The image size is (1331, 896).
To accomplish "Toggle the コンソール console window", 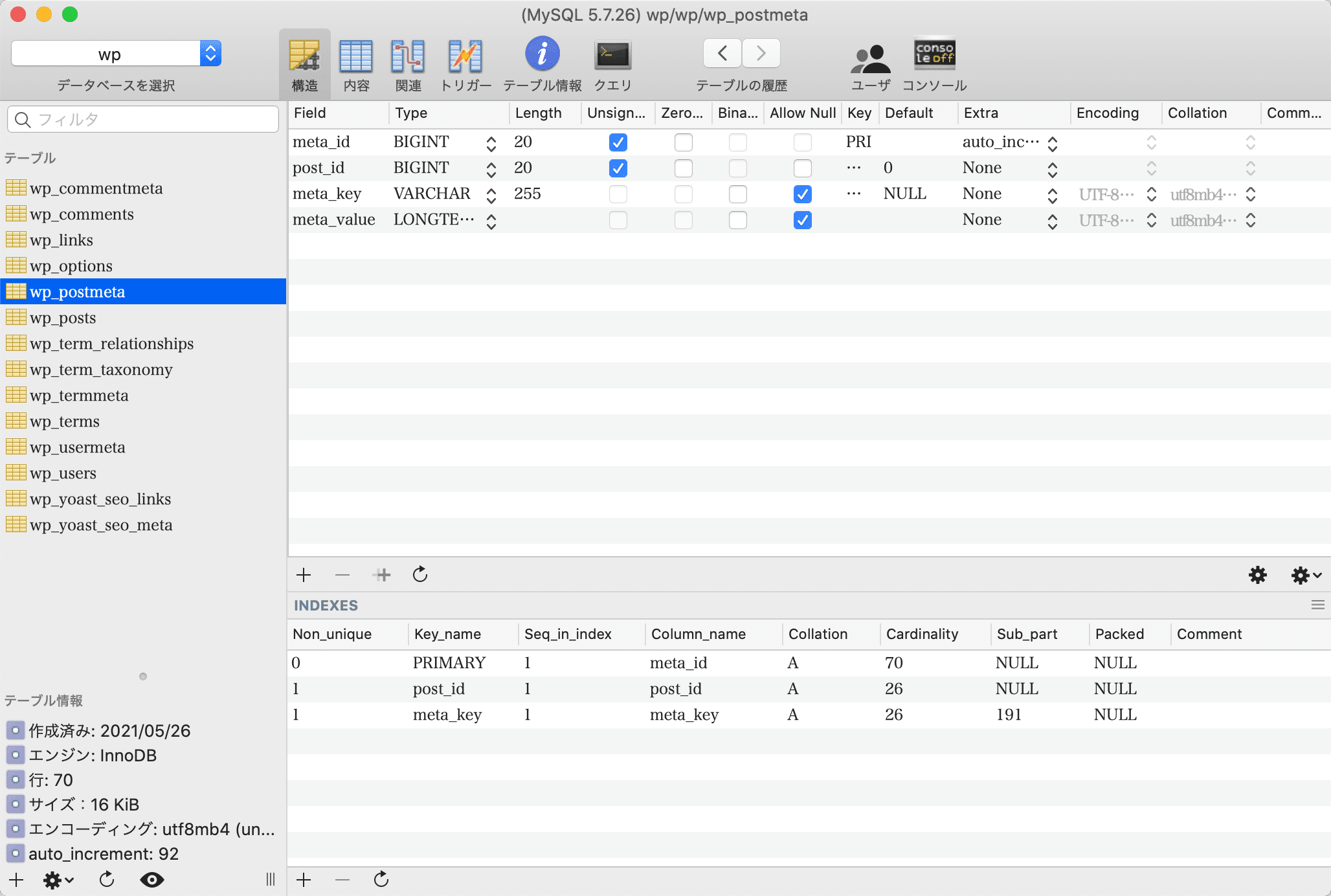I will 934,54.
